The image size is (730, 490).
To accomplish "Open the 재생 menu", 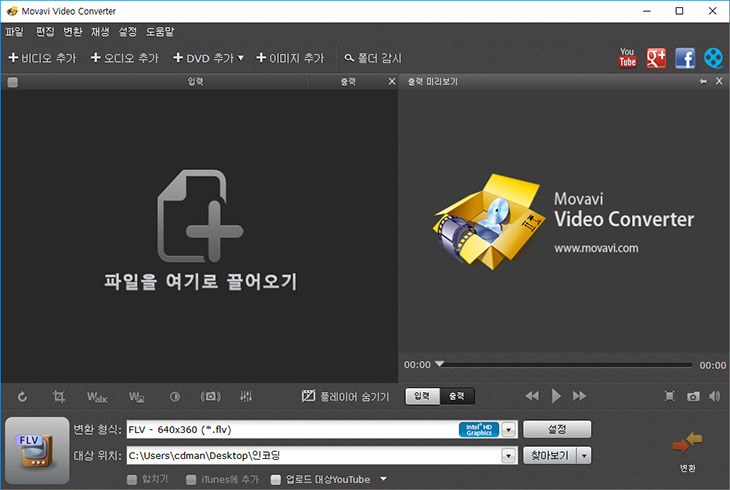I will (x=100, y=32).
